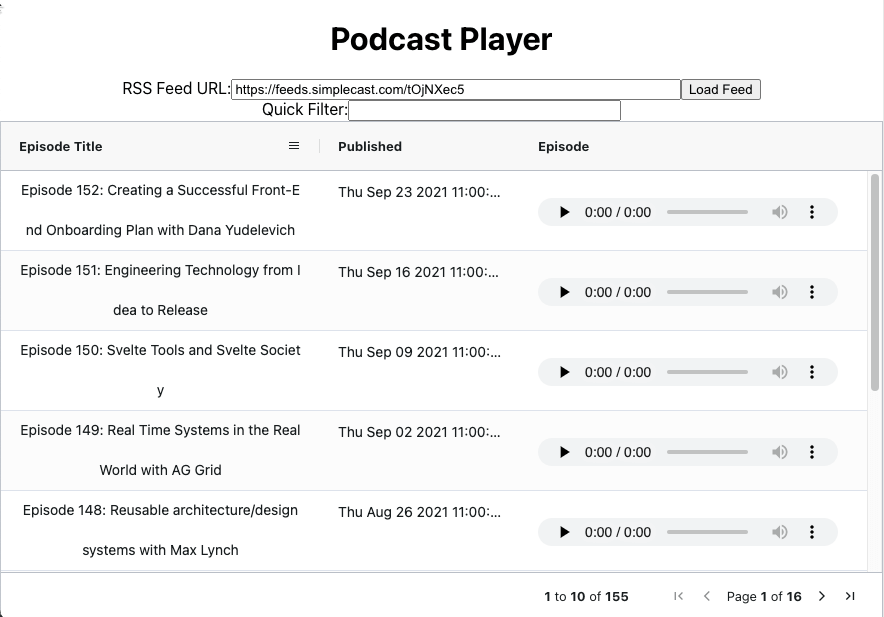Screen dimensions: 884x617
Task: Open three-dot dropdown on Episode 150 player
Action: [812, 372]
